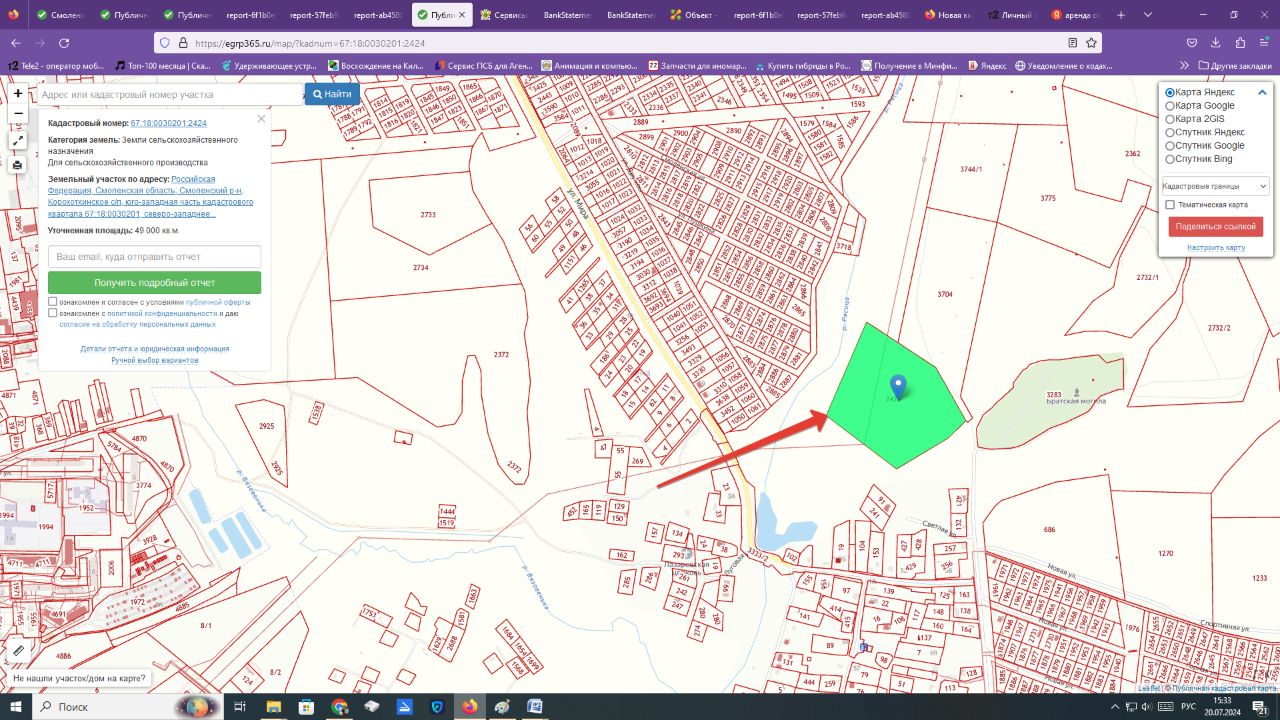Open Google Chrome from taskbar
This screenshot has height=720, width=1280.
point(339,706)
